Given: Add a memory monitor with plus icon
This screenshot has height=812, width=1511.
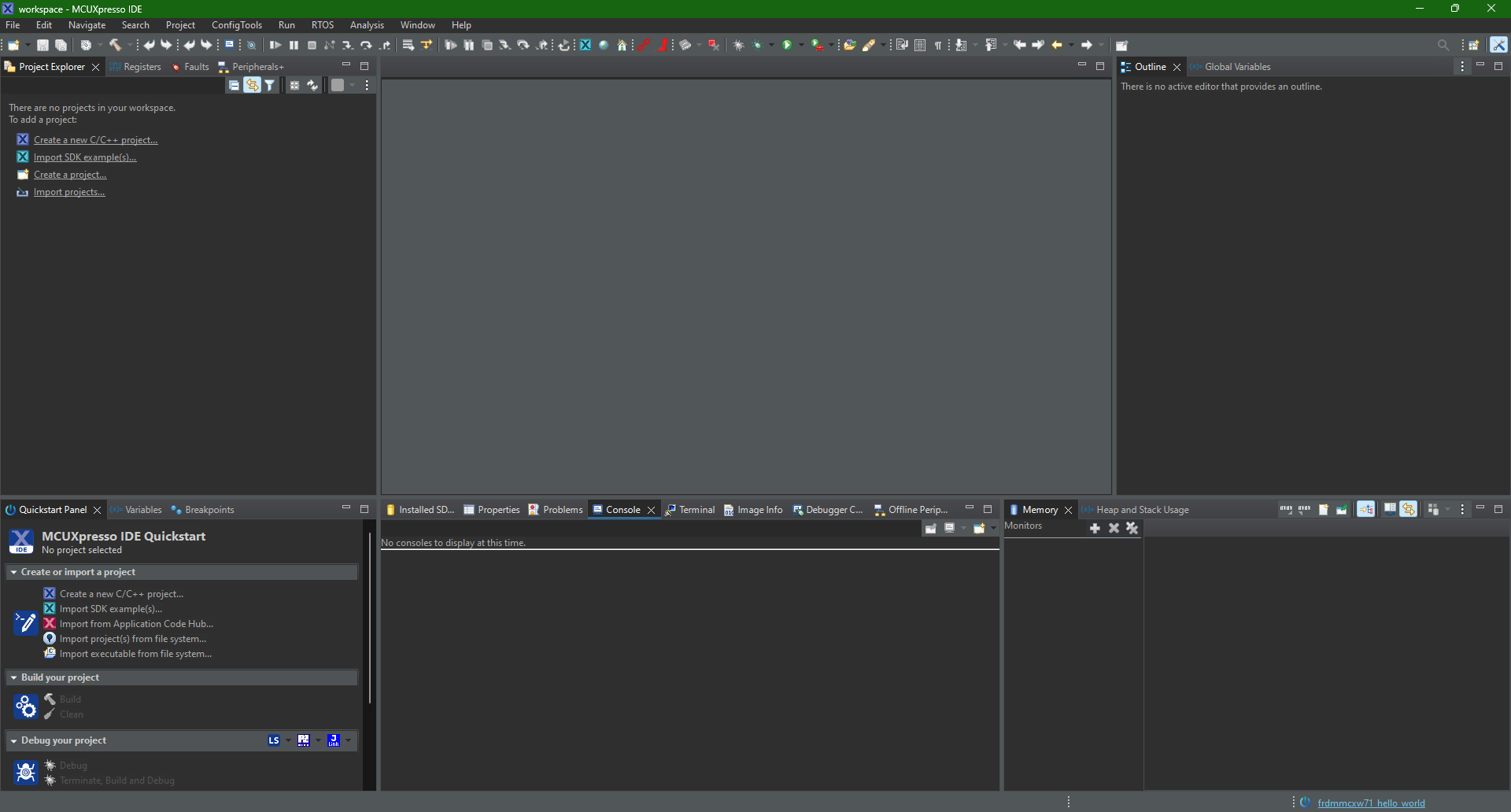Looking at the screenshot, I should [x=1095, y=529].
